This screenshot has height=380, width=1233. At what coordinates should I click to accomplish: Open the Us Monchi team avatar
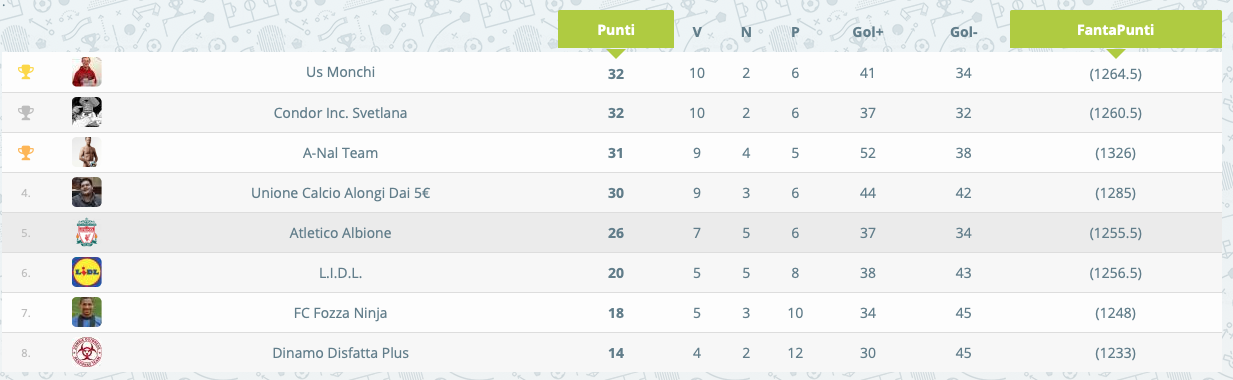(x=87, y=72)
